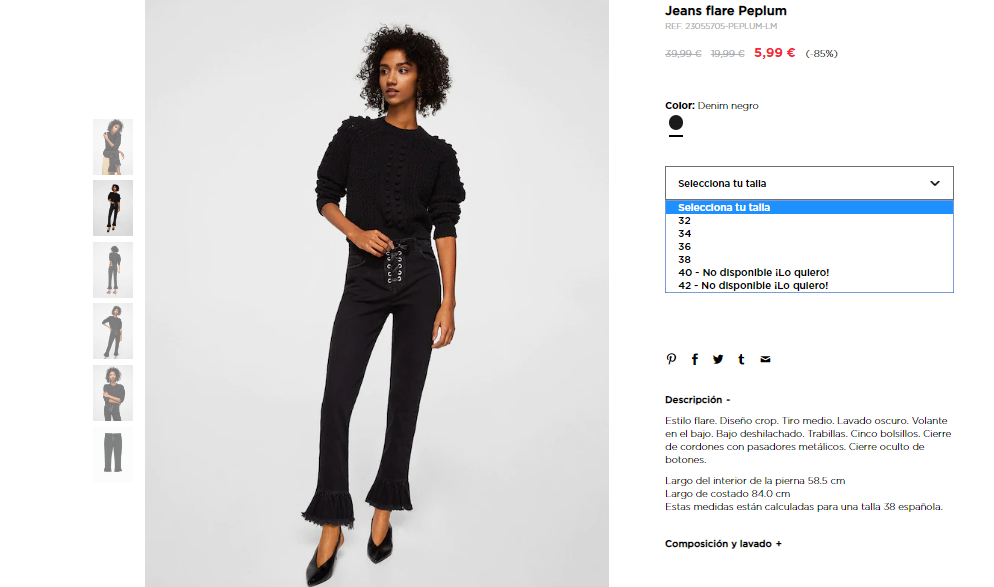Share product on Facebook
The width and height of the screenshot is (994, 587).
tap(695, 359)
